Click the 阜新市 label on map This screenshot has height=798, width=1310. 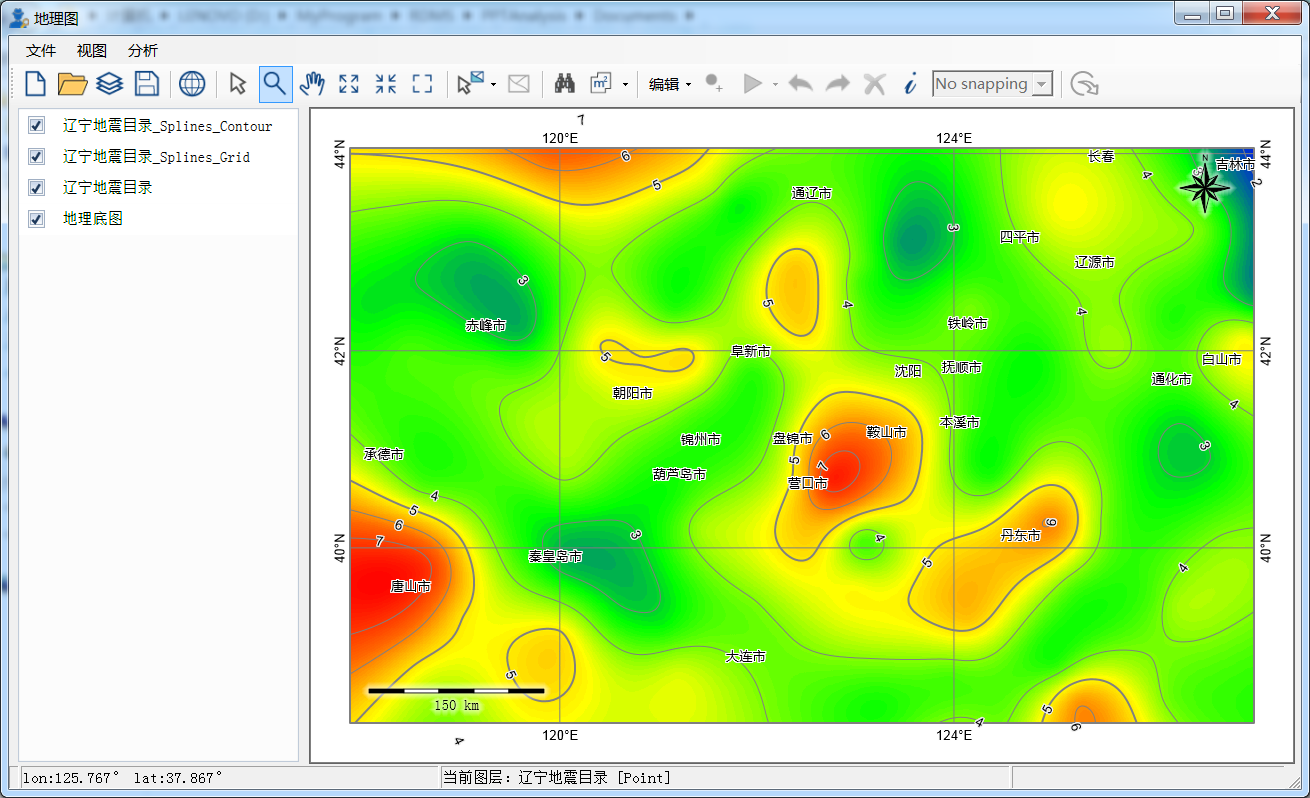[x=751, y=351]
